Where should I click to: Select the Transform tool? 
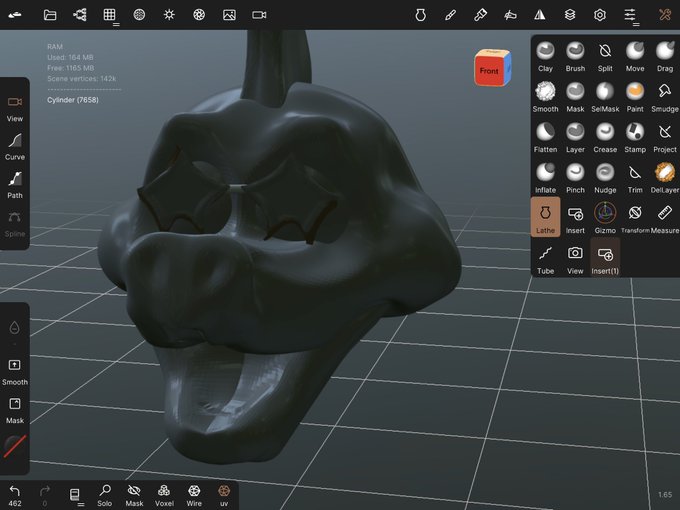click(x=635, y=219)
